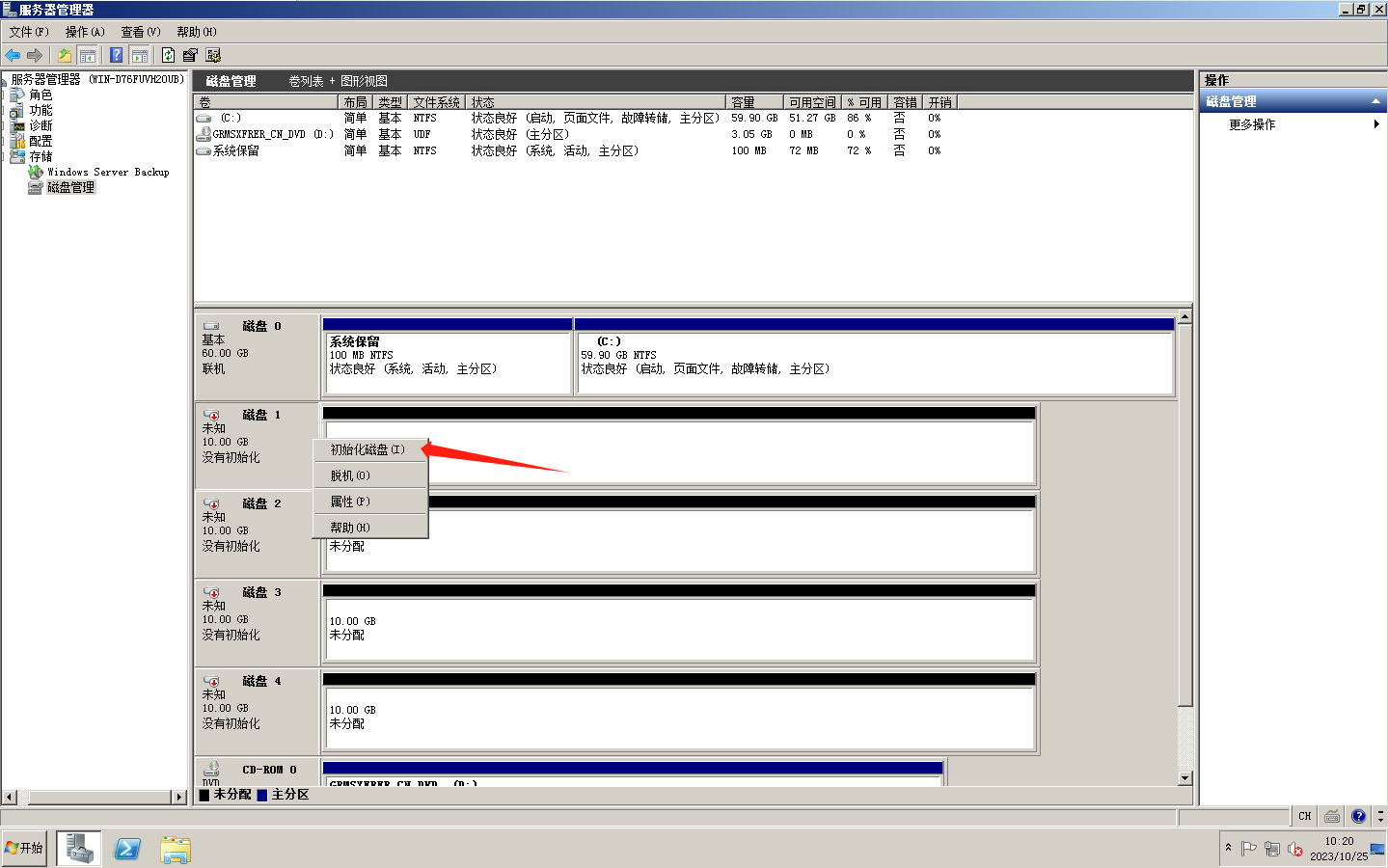Sort by the 状态 column header
This screenshot has width=1388, height=868.
click(x=595, y=102)
